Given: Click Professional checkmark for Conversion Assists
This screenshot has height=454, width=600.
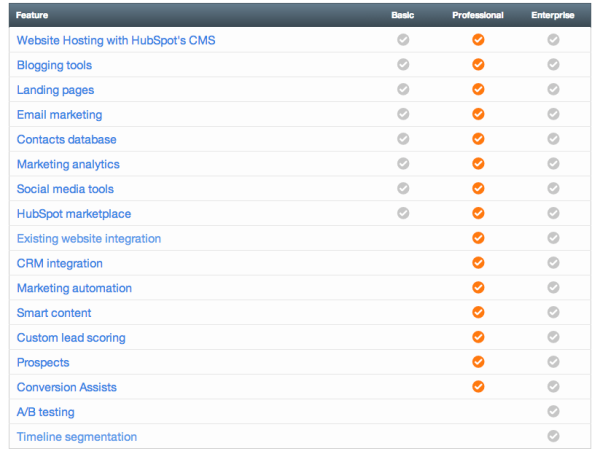Looking at the screenshot, I should pos(478,386).
